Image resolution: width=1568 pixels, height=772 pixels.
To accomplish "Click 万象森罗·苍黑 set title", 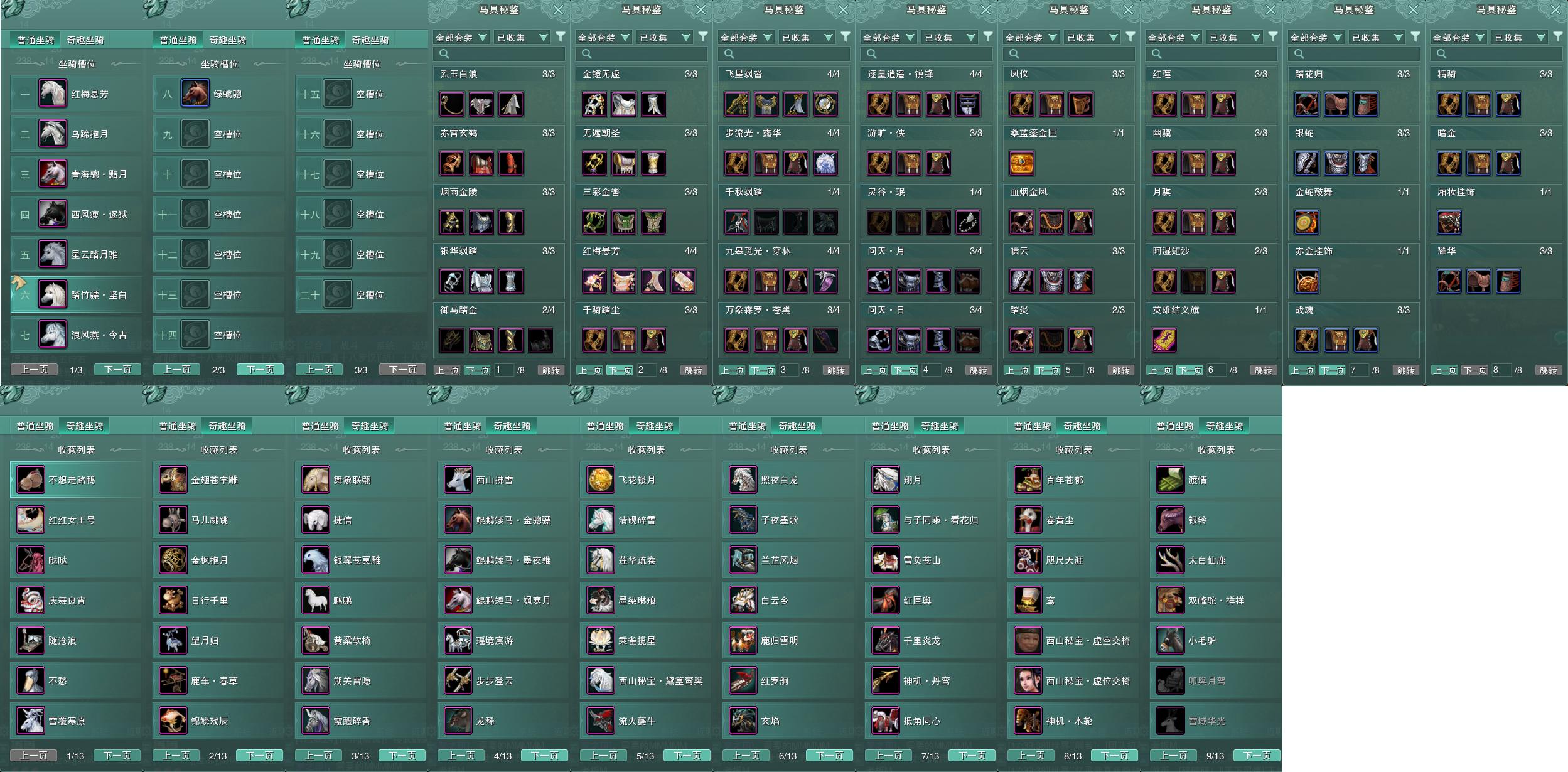I will tap(757, 310).
